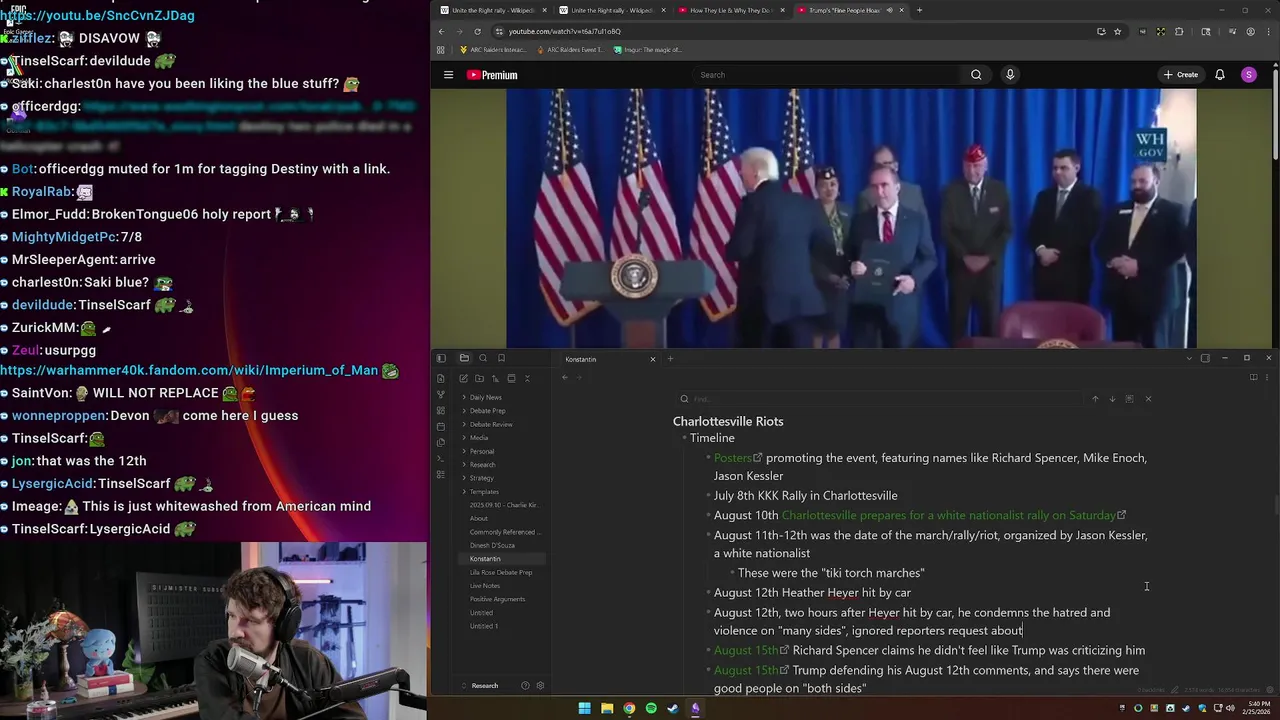Screen dimensions: 1280x720
Task: Open YouTube notifications bell
Action: (1220, 74)
